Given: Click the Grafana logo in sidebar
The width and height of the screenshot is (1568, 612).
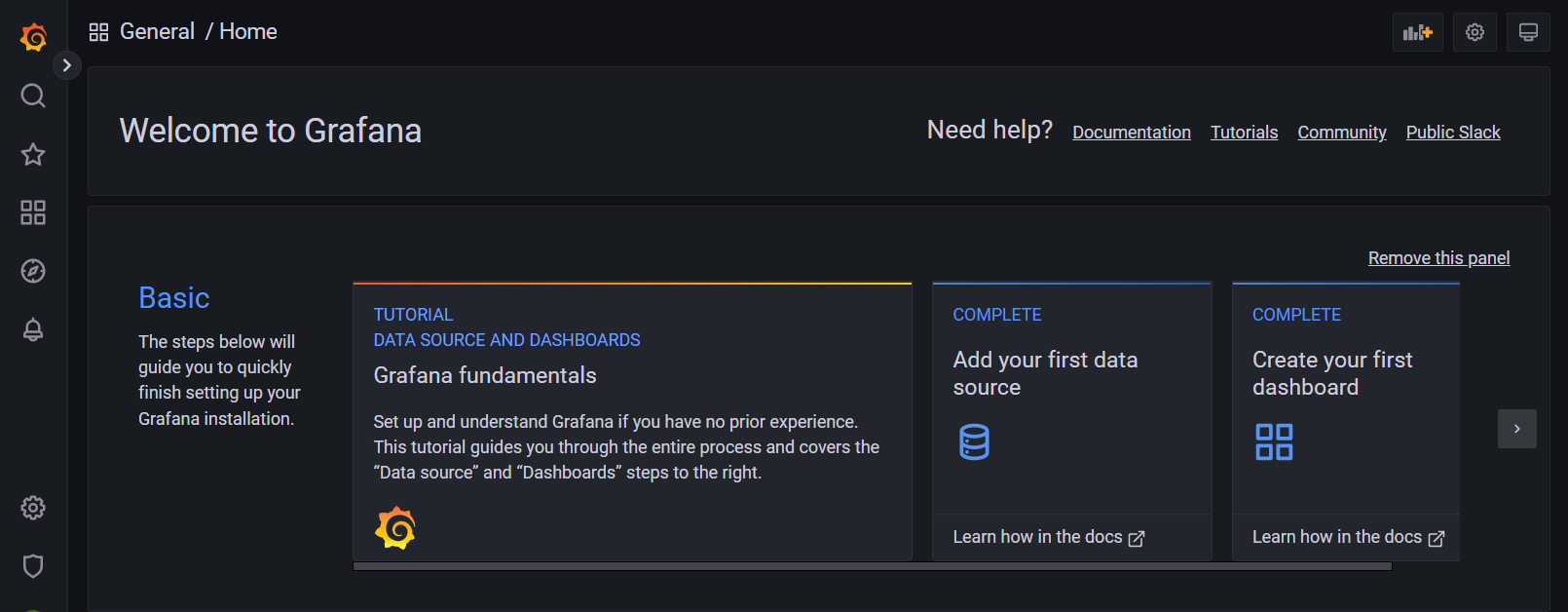Looking at the screenshot, I should [x=33, y=37].
